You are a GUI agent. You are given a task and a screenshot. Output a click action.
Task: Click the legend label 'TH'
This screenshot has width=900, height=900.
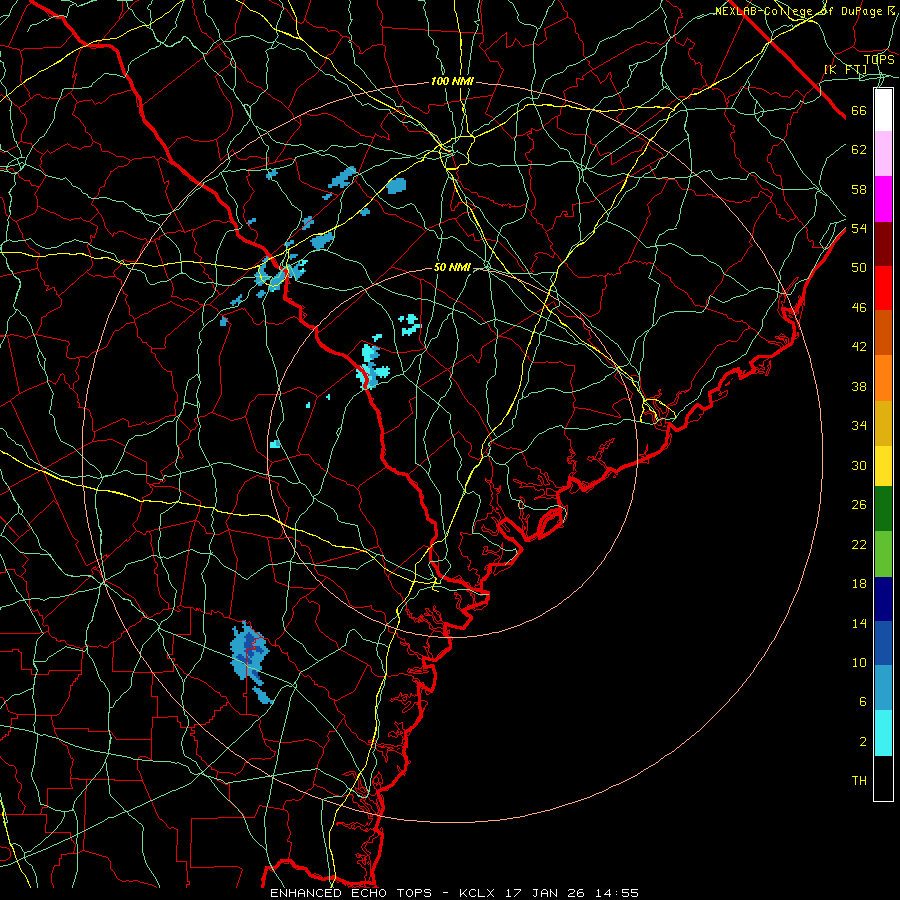point(859,781)
